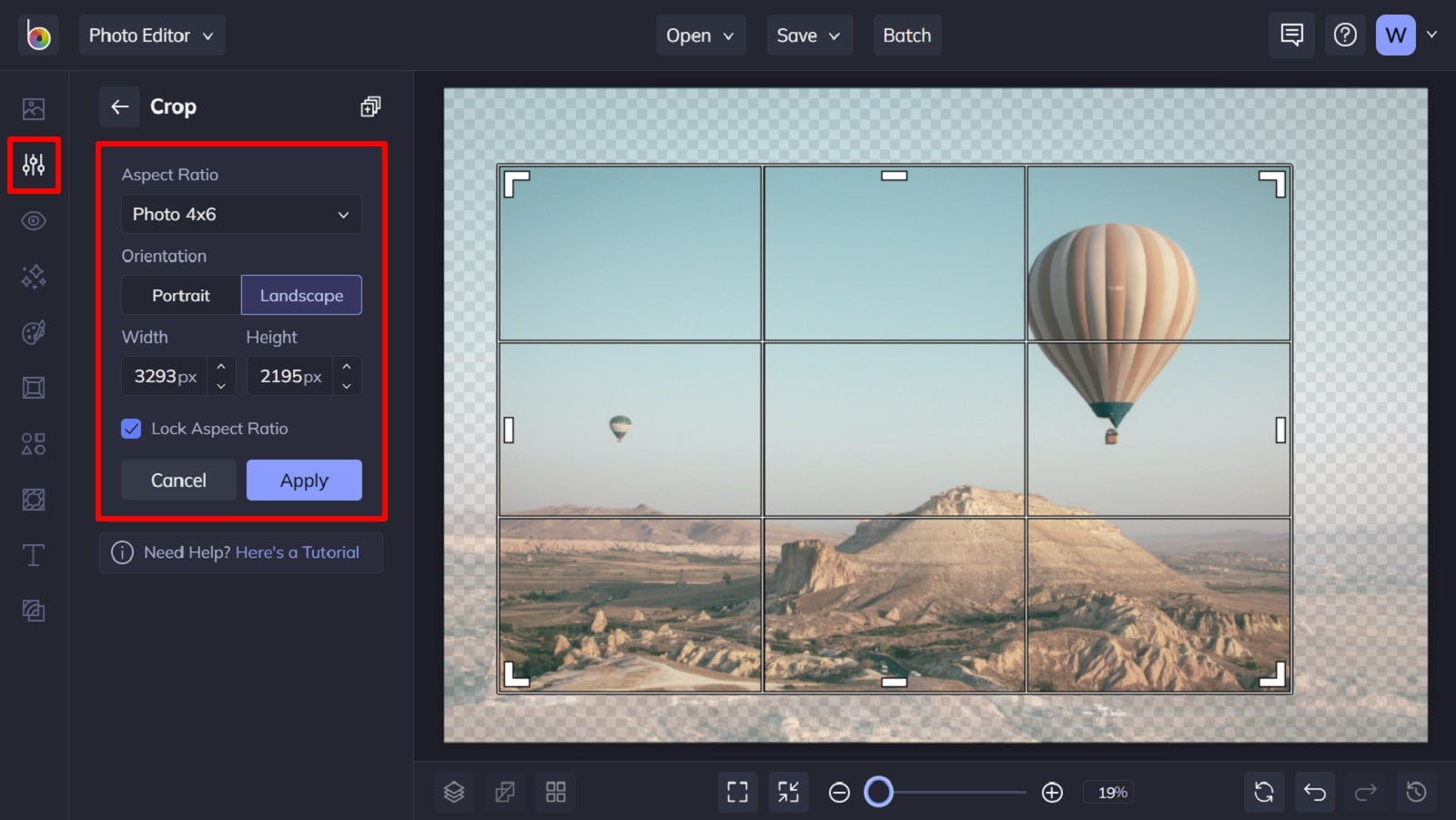
Task: Open the Frames panel
Action: (34, 387)
